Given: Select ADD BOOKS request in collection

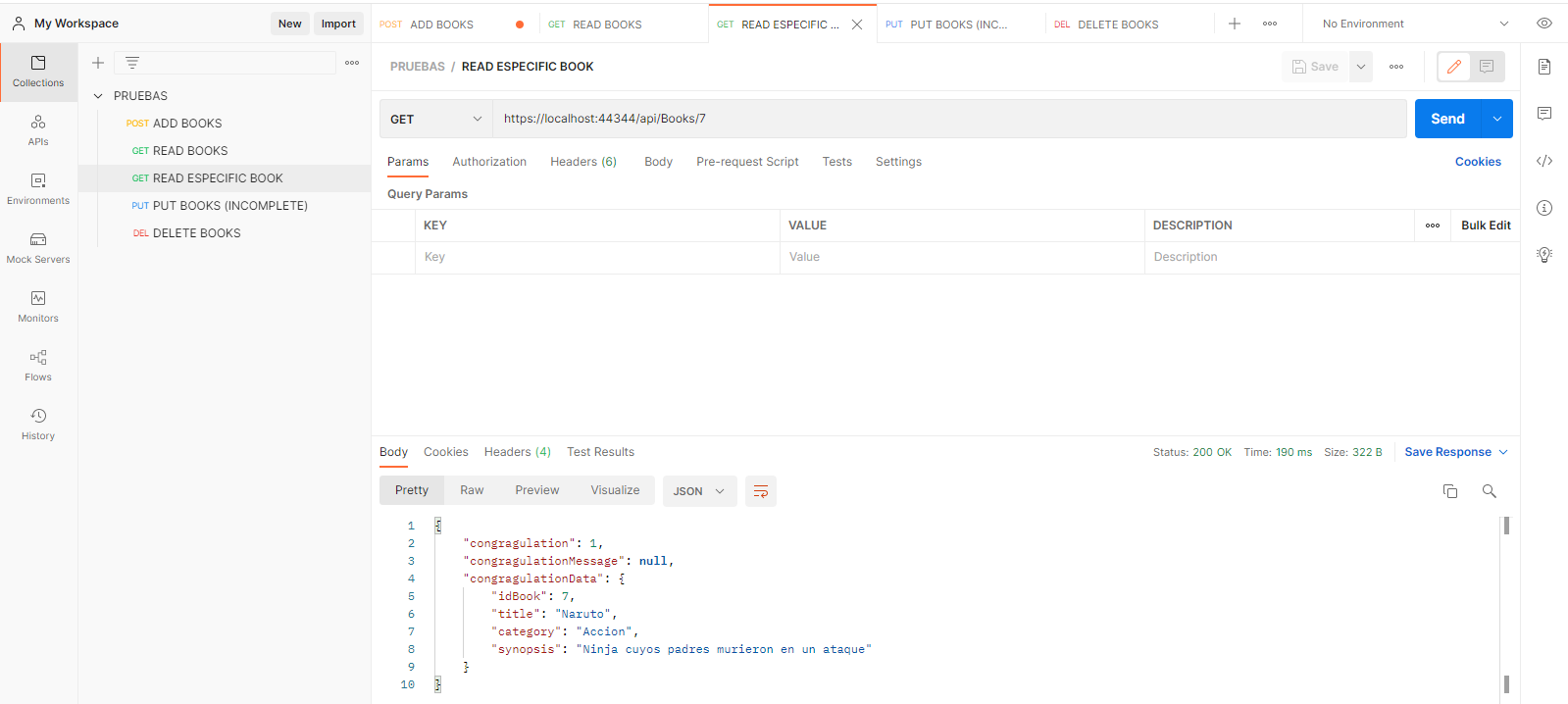Looking at the screenshot, I should [187, 124].
